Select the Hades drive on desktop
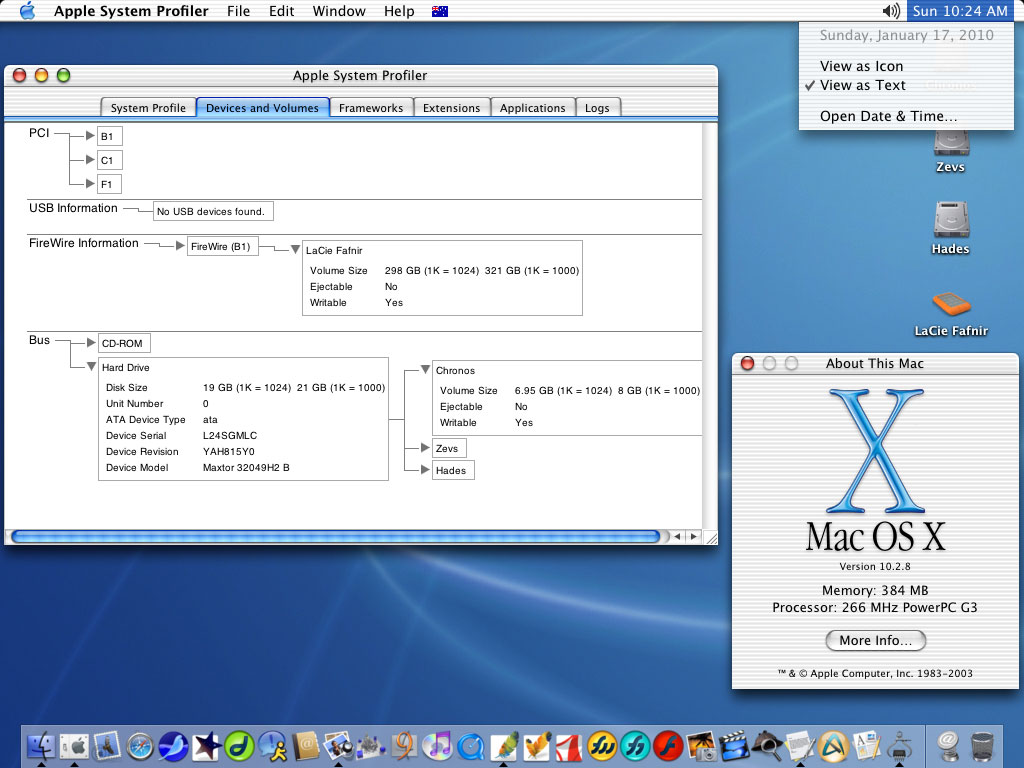Screen dimensions: 1024x768 tap(950, 227)
